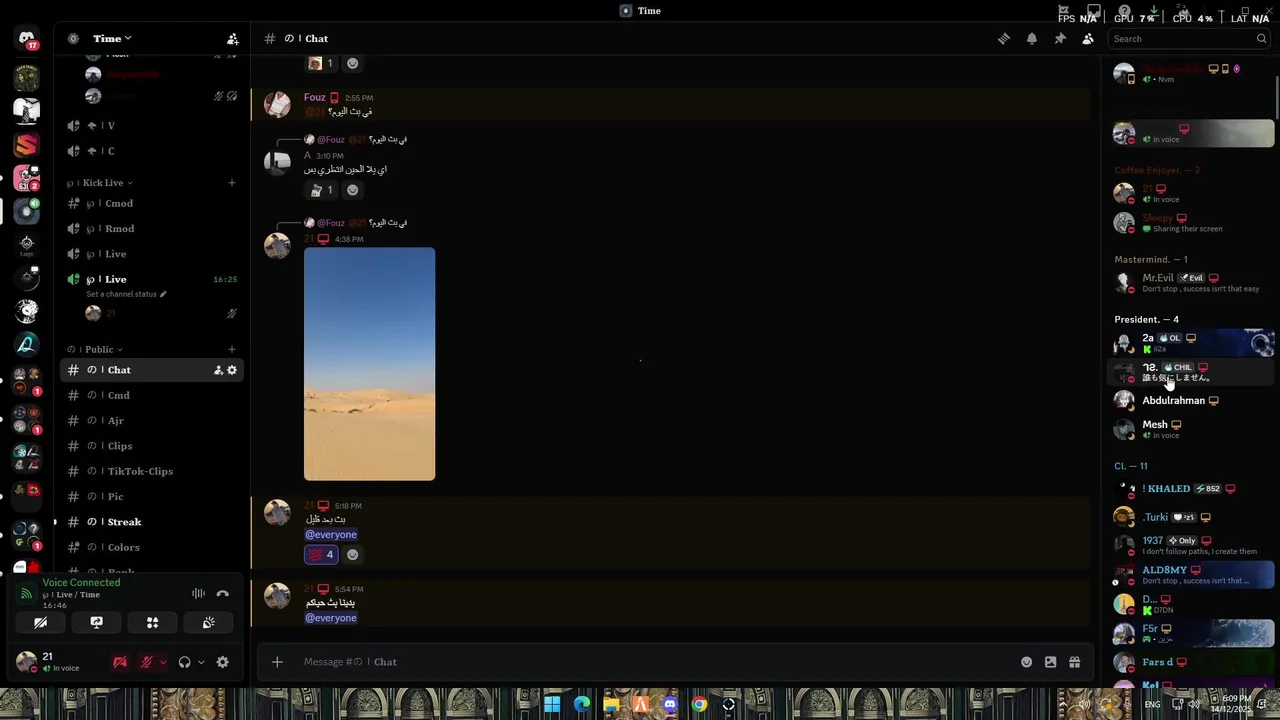Open Windows Start menu
Image resolution: width=1280 pixels, height=720 pixels.
(x=552, y=704)
